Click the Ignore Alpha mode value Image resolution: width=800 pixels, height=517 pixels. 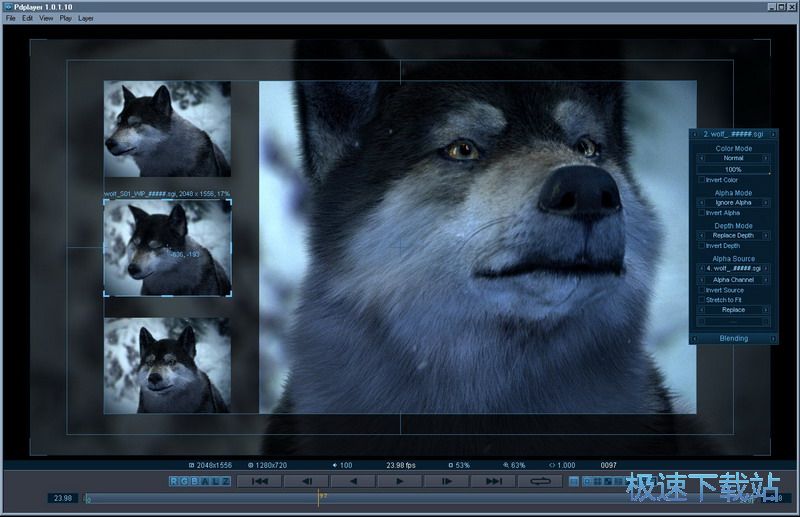point(733,203)
